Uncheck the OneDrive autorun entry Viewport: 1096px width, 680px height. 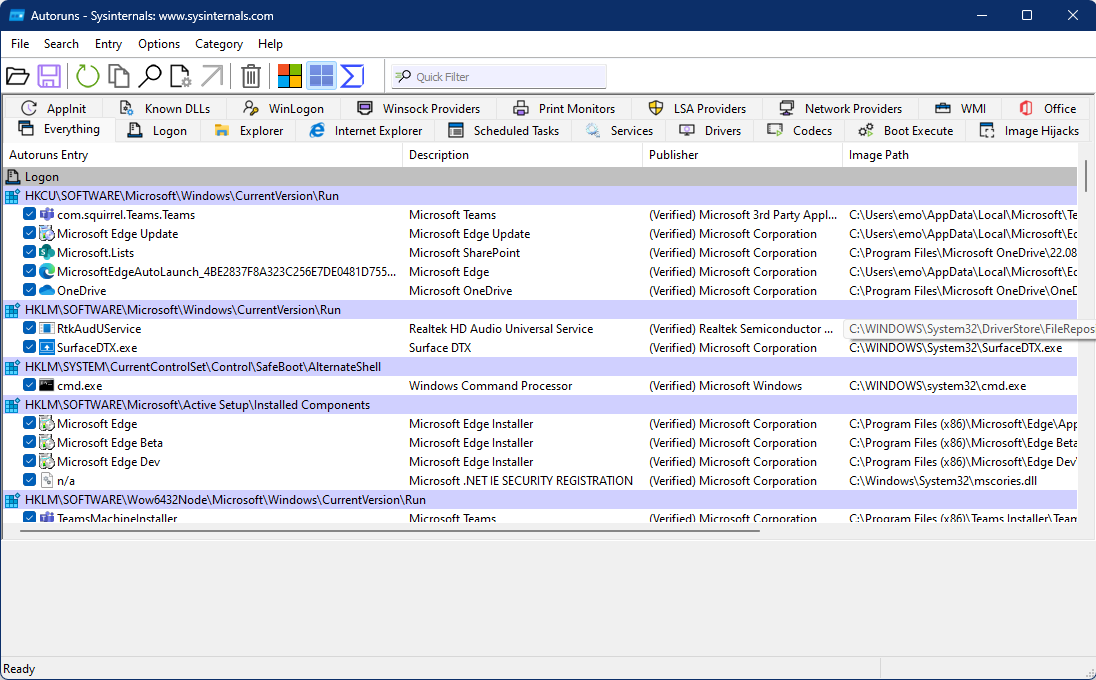pos(30,291)
